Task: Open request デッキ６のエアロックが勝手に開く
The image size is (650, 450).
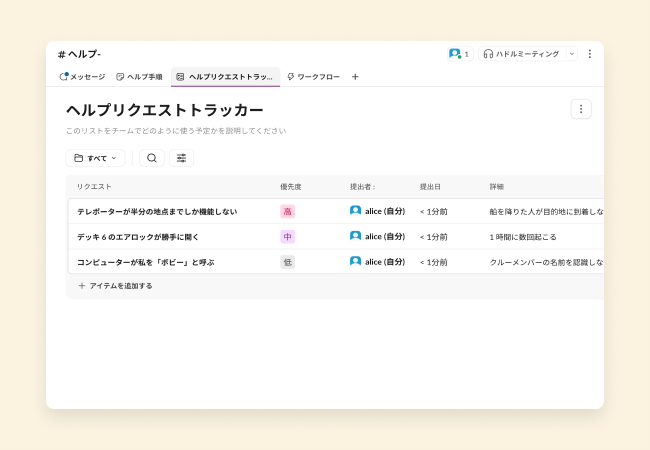Action: [x=131, y=237]
